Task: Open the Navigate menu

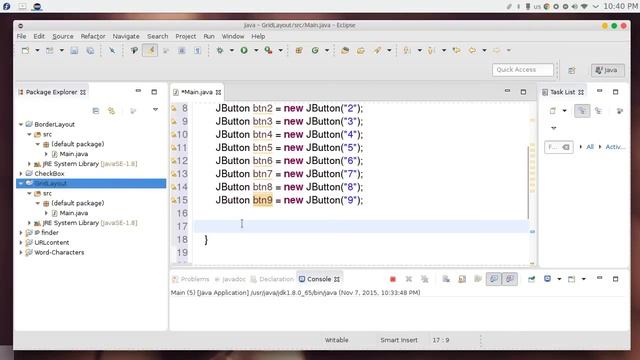Action: (x=126, y=36)
